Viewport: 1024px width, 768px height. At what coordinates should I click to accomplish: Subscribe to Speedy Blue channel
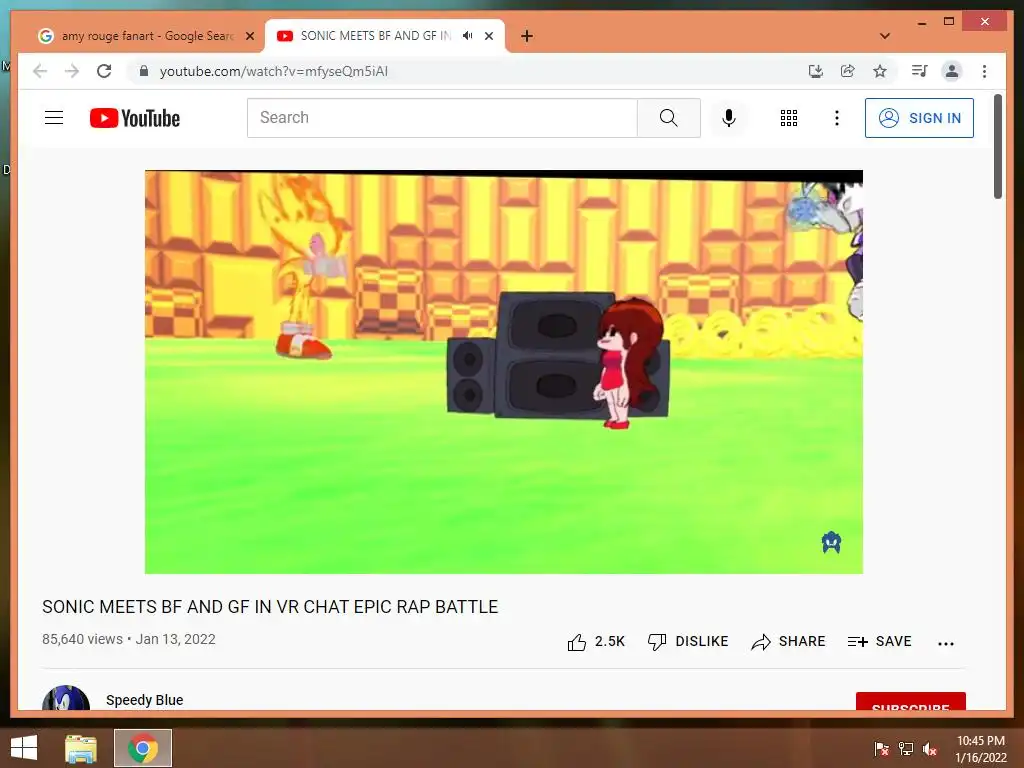point(910,701)
